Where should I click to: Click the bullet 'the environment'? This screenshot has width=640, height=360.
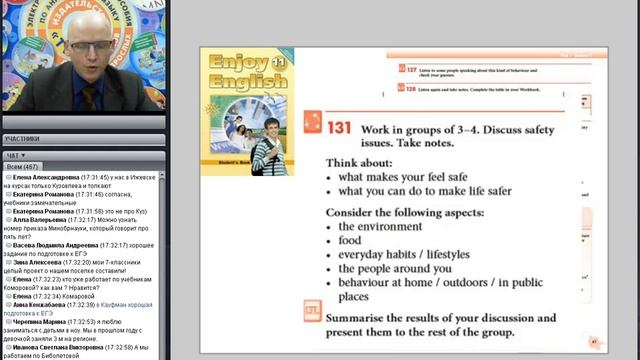point(380,227)
